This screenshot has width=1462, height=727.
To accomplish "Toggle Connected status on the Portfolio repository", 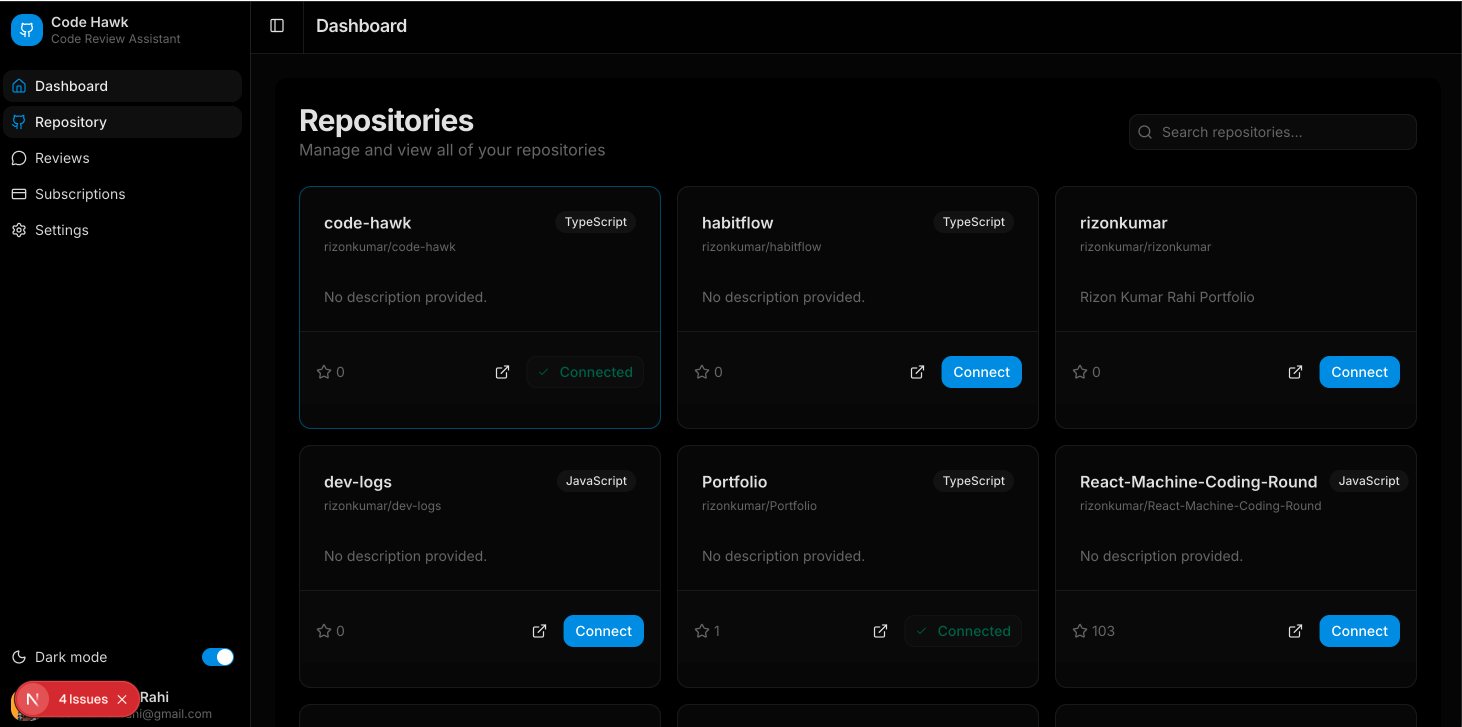I will (962, 631).
